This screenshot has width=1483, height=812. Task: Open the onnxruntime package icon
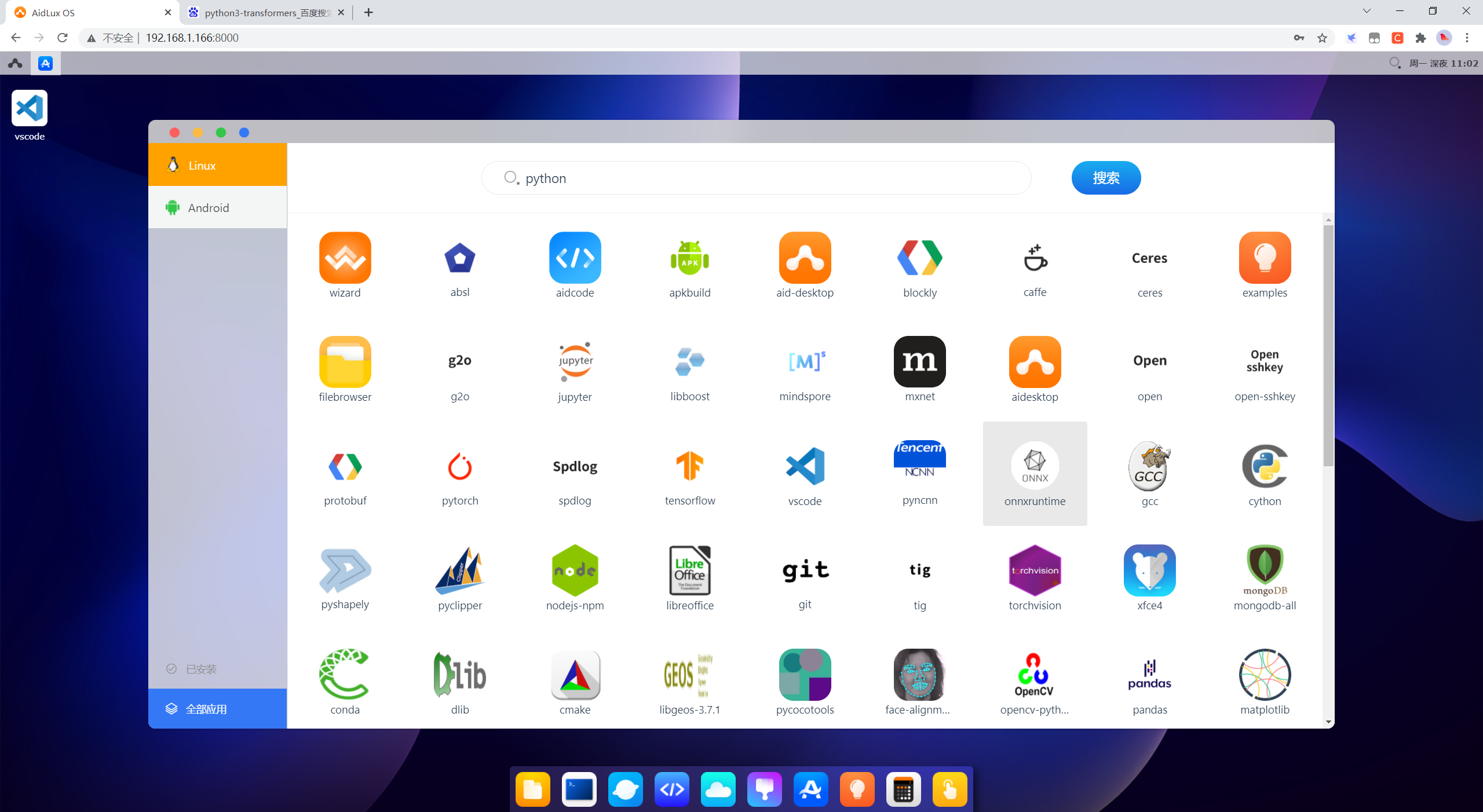pyautogui.click(x=1035, y=466)
